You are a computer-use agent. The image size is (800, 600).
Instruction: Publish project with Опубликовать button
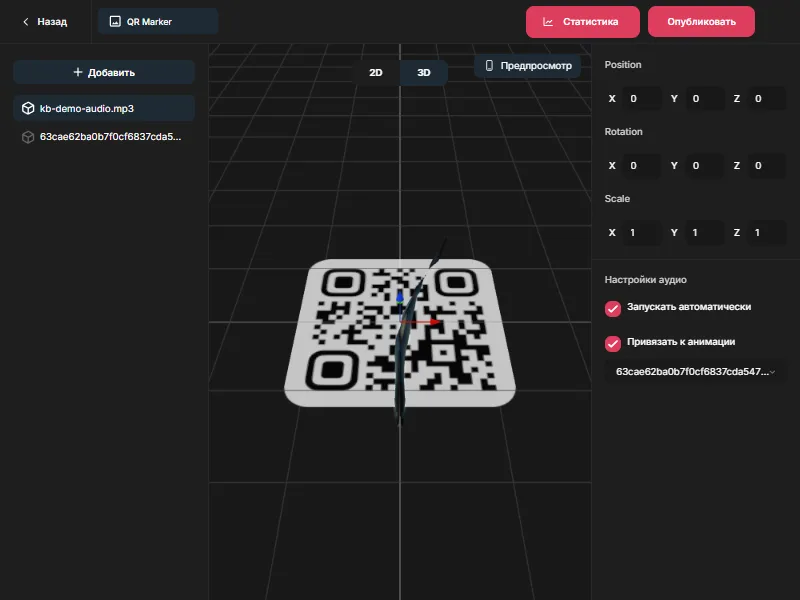[x=701, y=22]
